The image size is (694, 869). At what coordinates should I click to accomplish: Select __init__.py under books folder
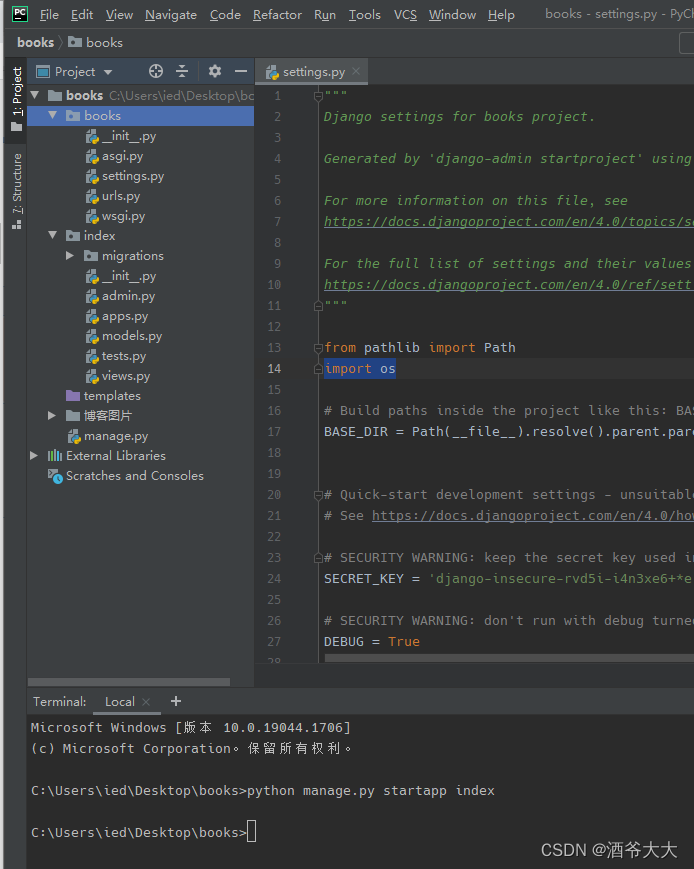121,136
